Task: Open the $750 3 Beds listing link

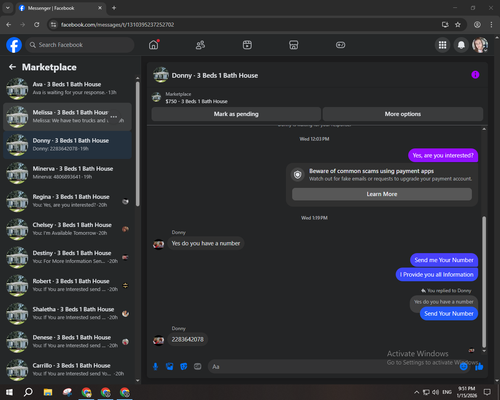Action: [x=196, y=101]
